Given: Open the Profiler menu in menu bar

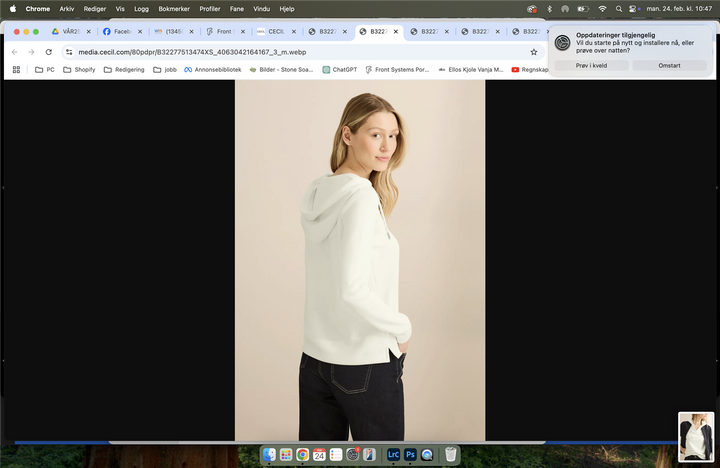Looking at the screenshot, I should 210,8.
